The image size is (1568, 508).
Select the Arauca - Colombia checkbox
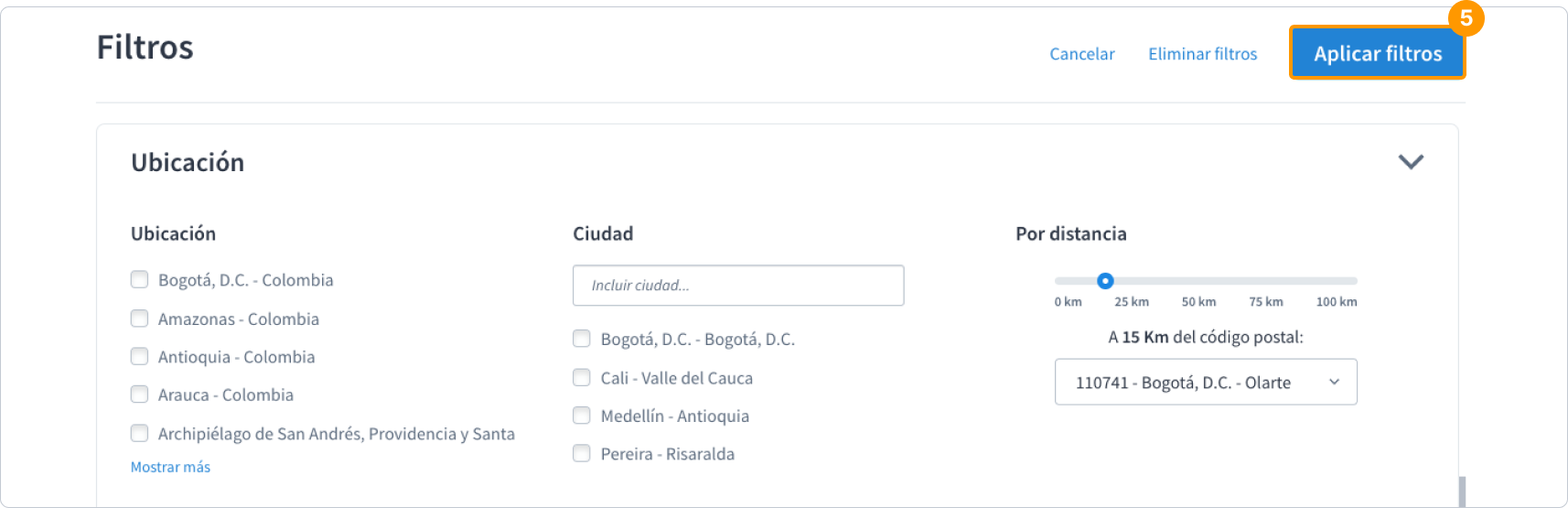[x=140, y=395]
